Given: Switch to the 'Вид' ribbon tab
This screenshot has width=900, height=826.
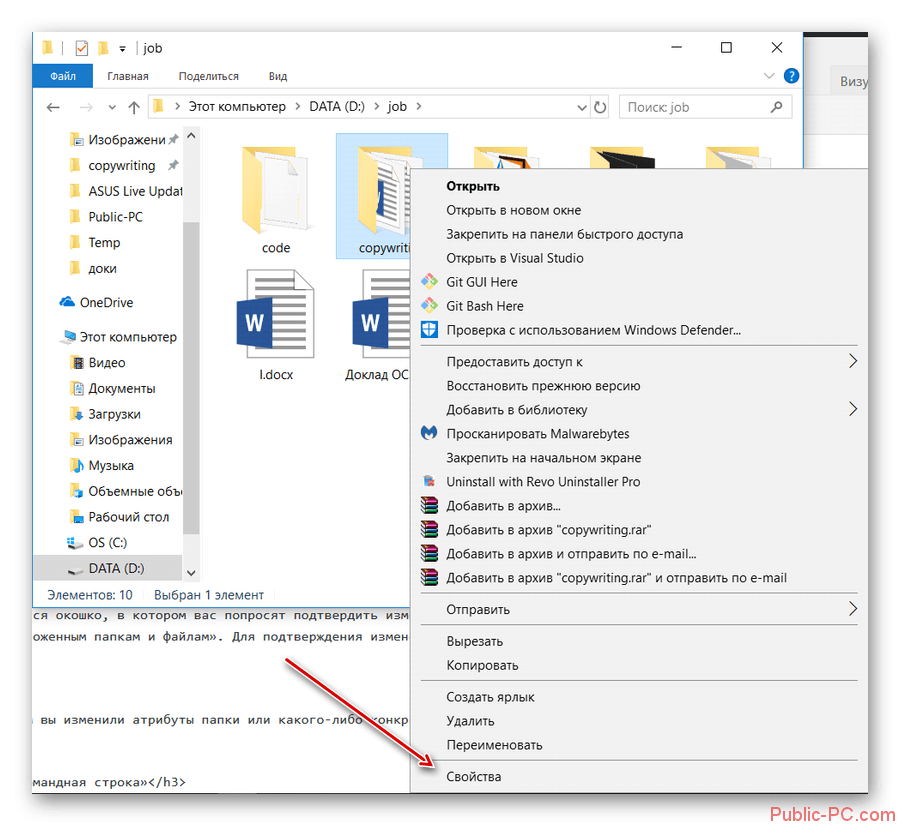Looking at the screenshot, I should tap(278, 76).
